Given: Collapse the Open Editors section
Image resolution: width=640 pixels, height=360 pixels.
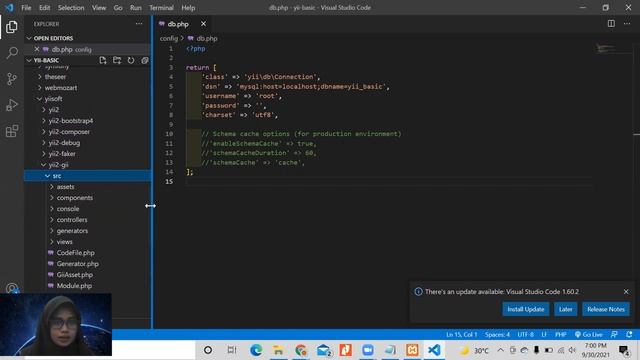Looking at the screenshot, I should click(x=29, y=38).
